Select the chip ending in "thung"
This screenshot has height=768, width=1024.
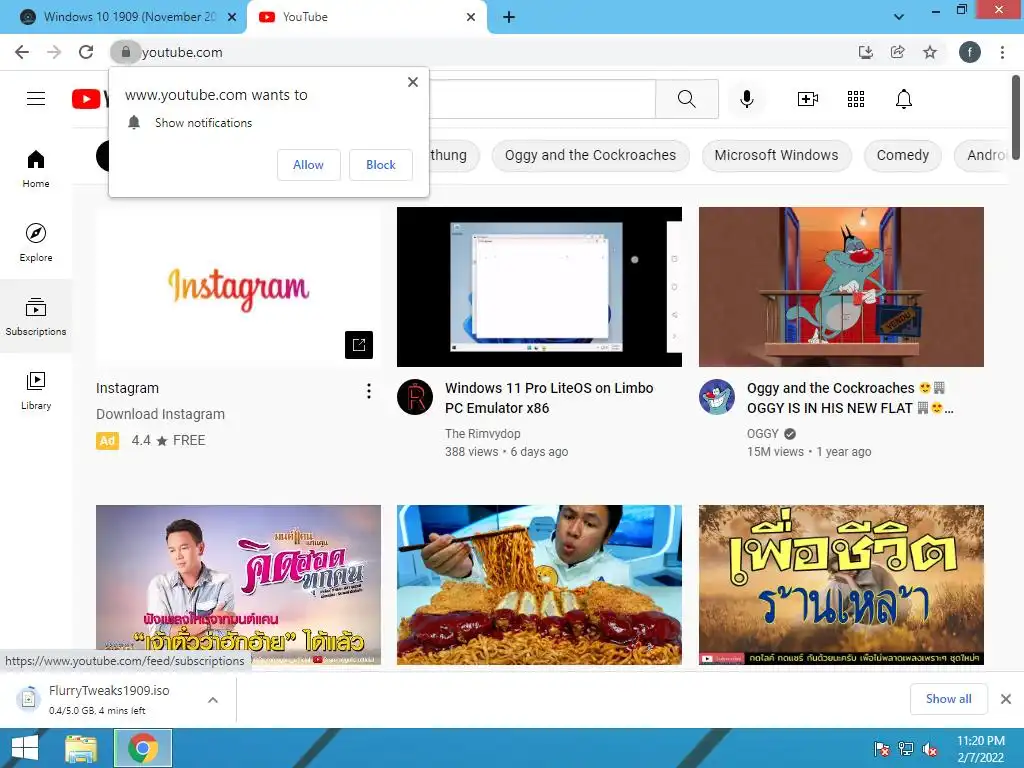(454, 155)
